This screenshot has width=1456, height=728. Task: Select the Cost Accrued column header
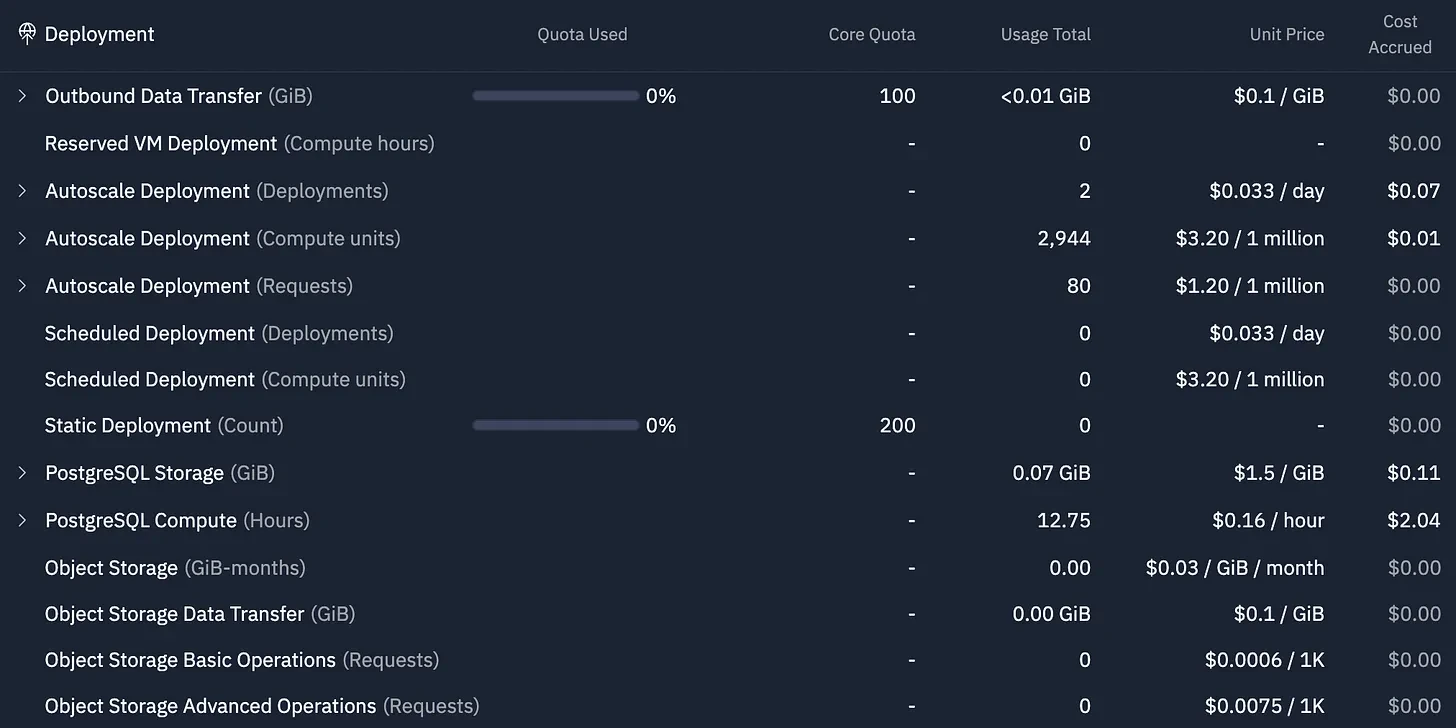point(1400,34)
